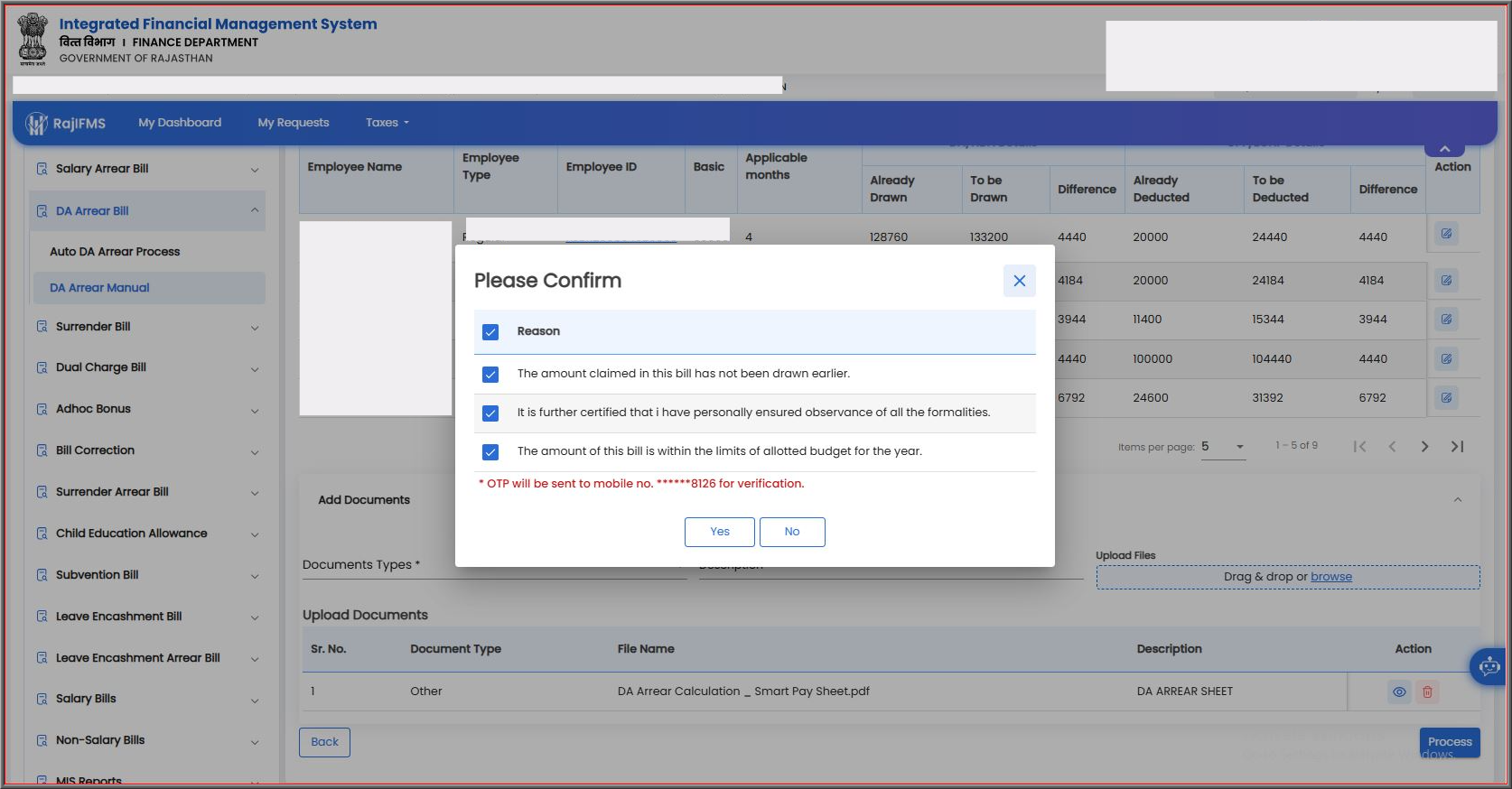Click the Salary Bills sidebar icon
The image size is (1512, 789).
42,699
